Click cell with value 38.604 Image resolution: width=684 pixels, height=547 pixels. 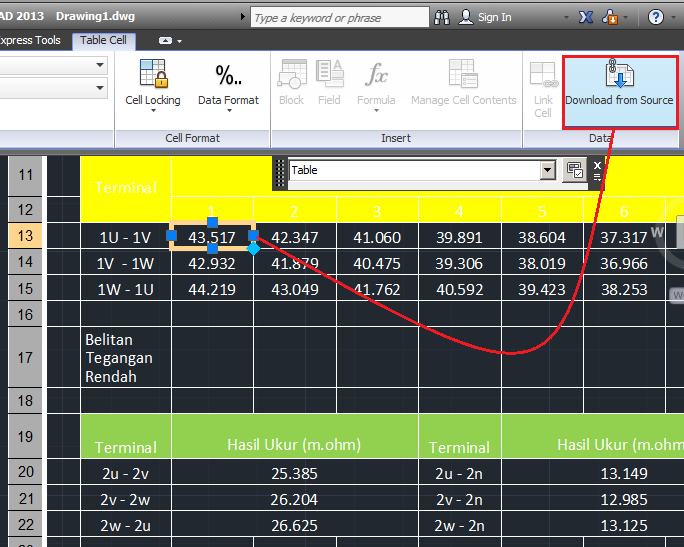pyautogui.click(x=542, y=237)
